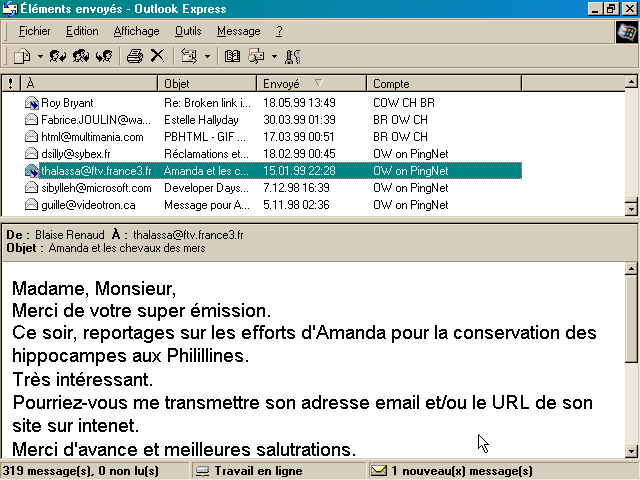This screenshot has height=480, width=640.
Task: Click subject 'Estelle Hallyday'
Action: coord(201,120)
